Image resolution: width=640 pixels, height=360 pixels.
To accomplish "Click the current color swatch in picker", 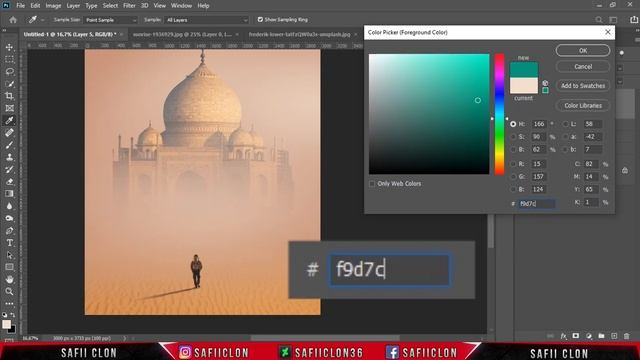I will 524,86.
